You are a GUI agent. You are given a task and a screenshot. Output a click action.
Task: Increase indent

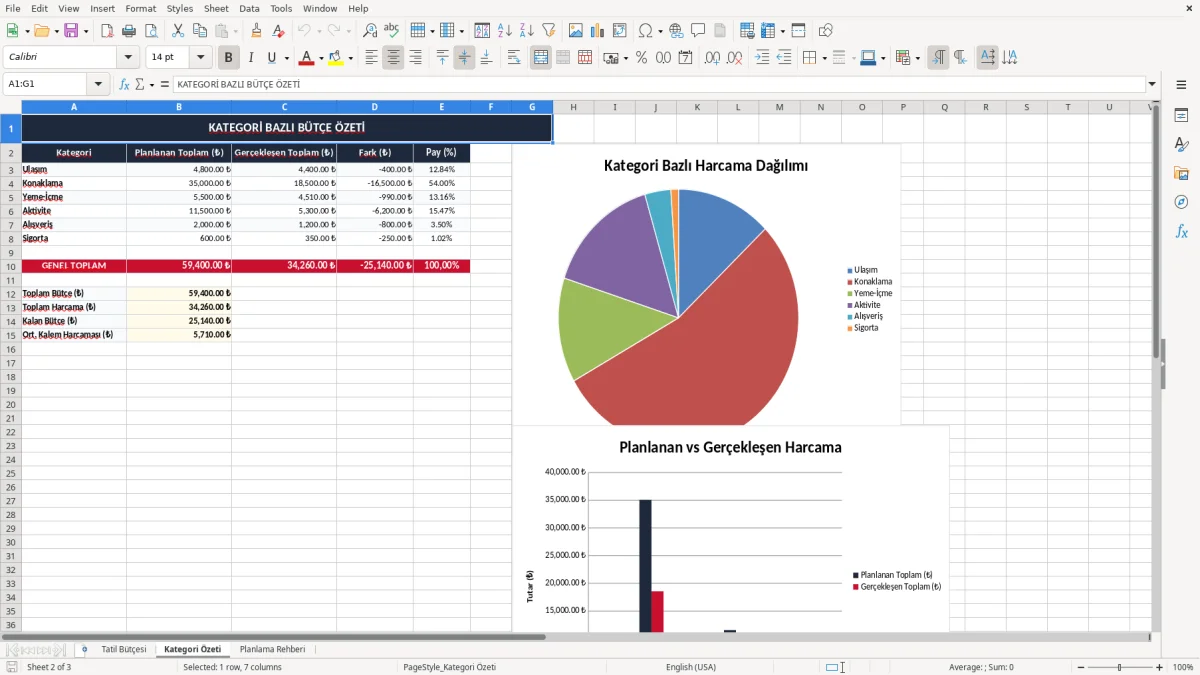(762, 58)
